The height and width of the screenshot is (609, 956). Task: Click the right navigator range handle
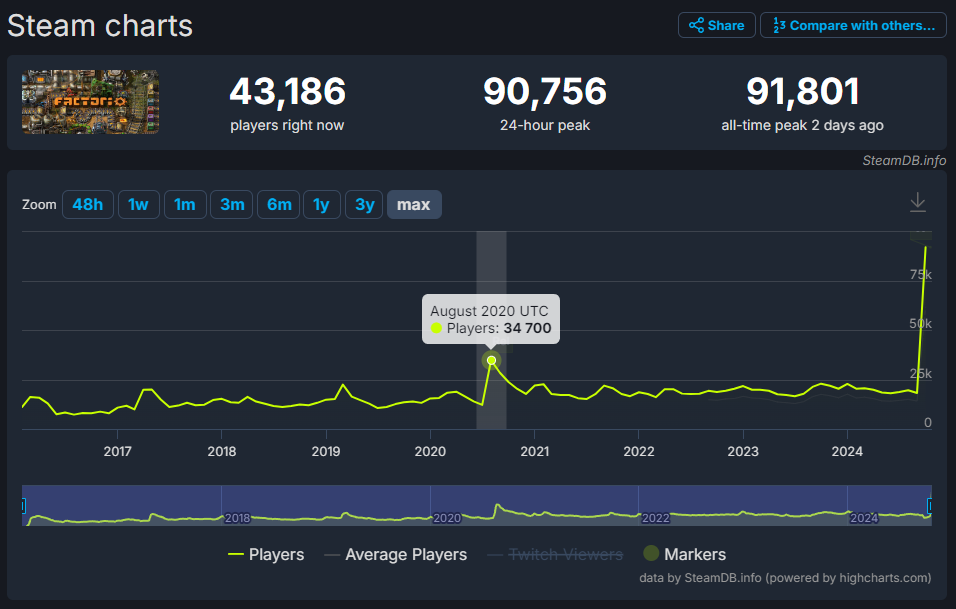pos(930,505)
